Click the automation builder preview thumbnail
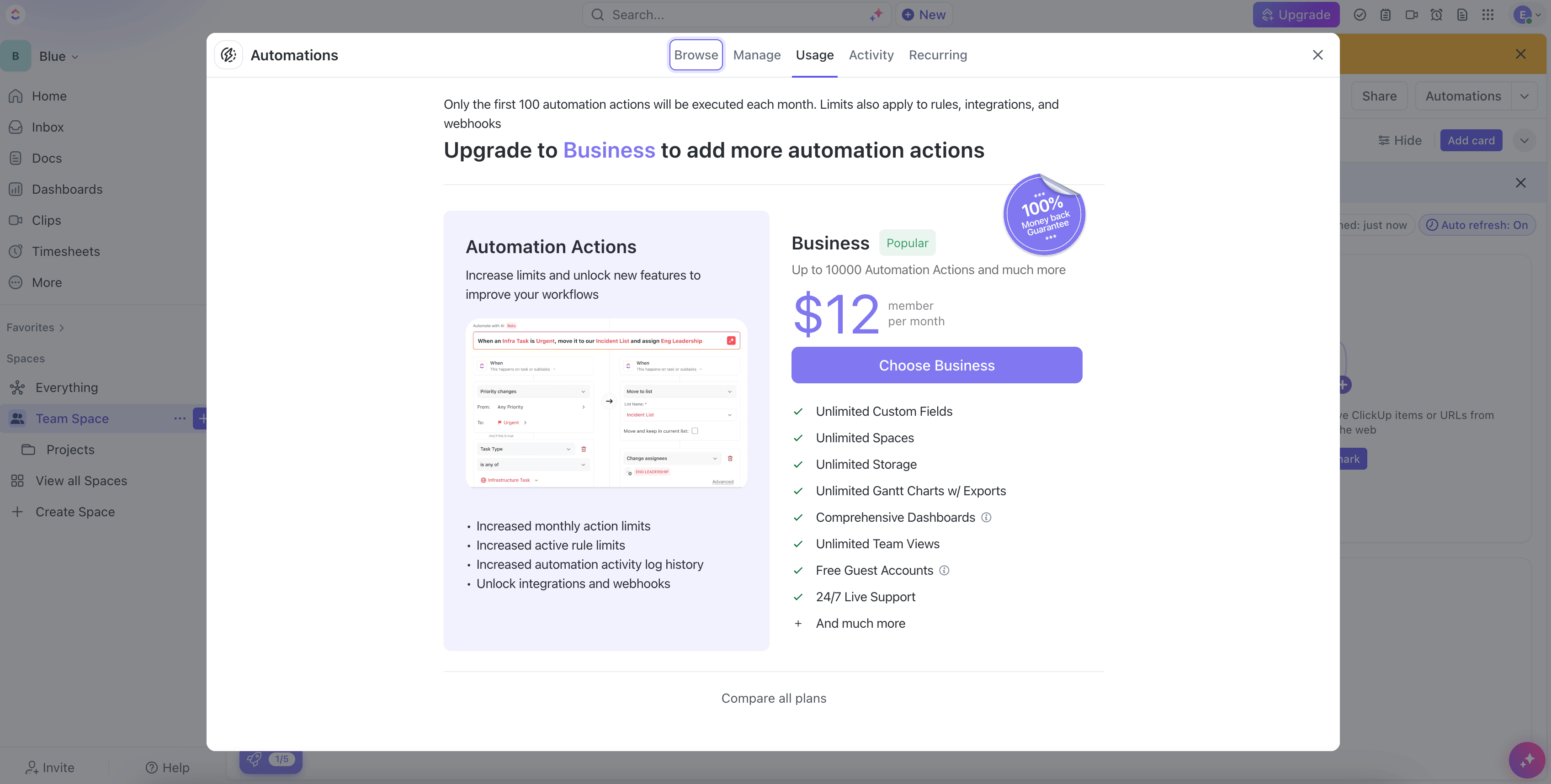1551x784 pixels. click(x=606, y=402)
